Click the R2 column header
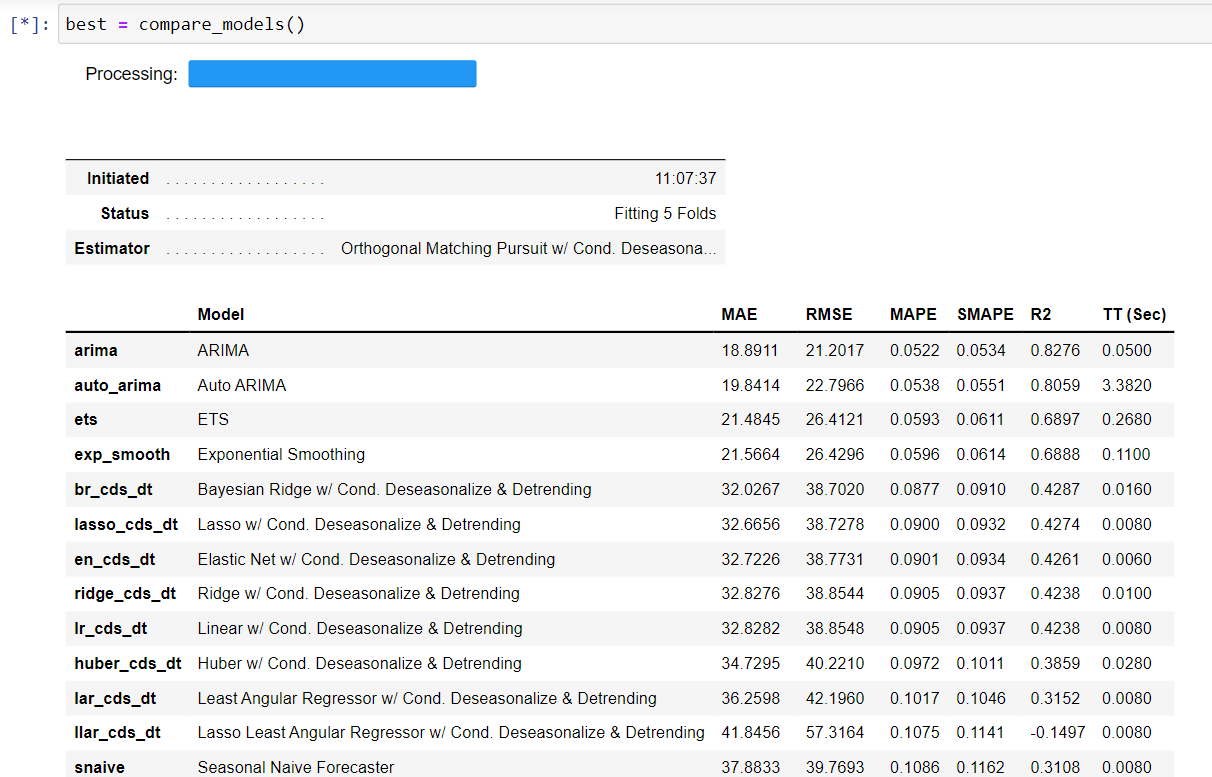1212x777 pixels. click(1040, 314)
